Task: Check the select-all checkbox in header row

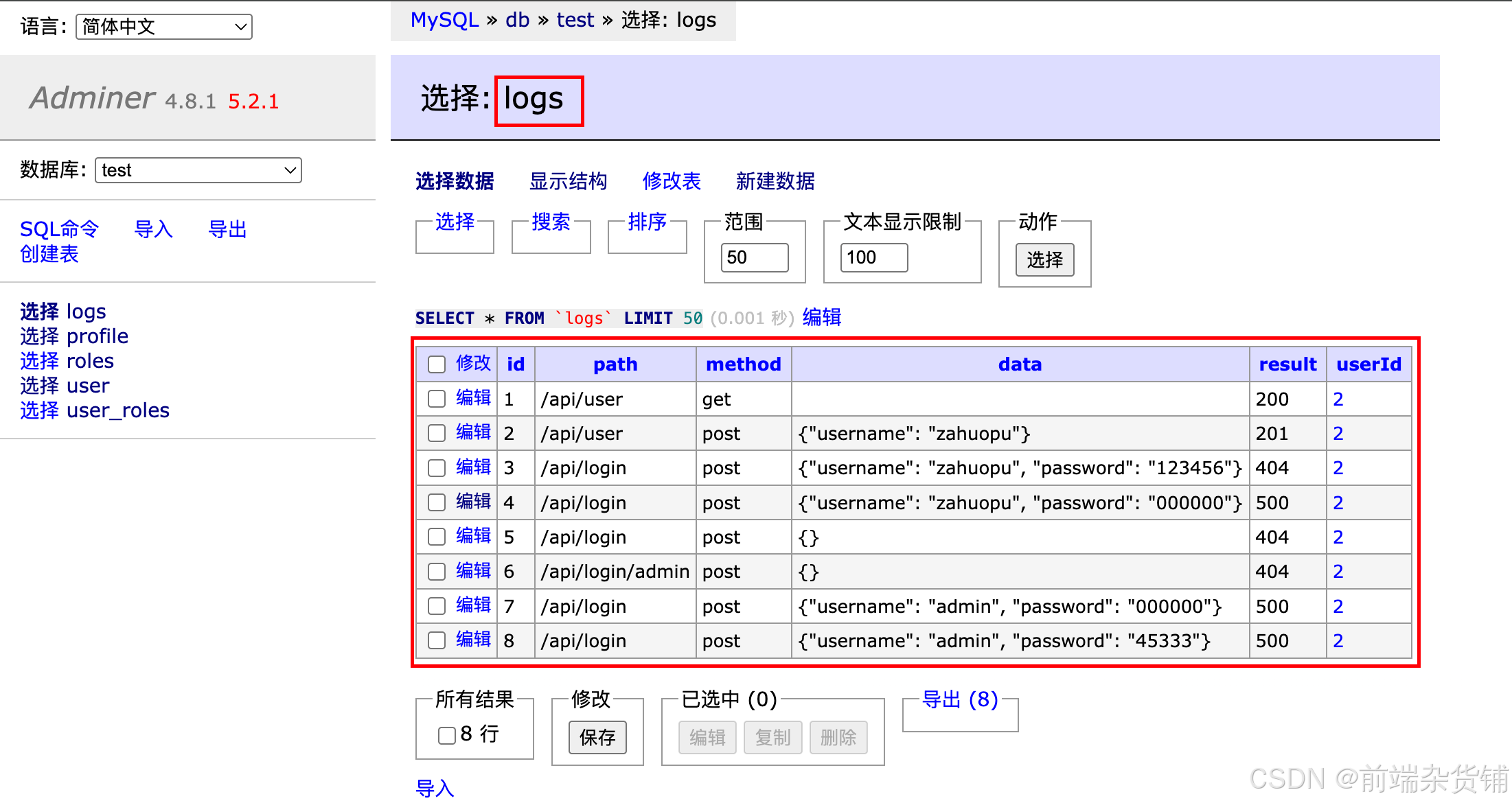Action: tap(437, 364)
